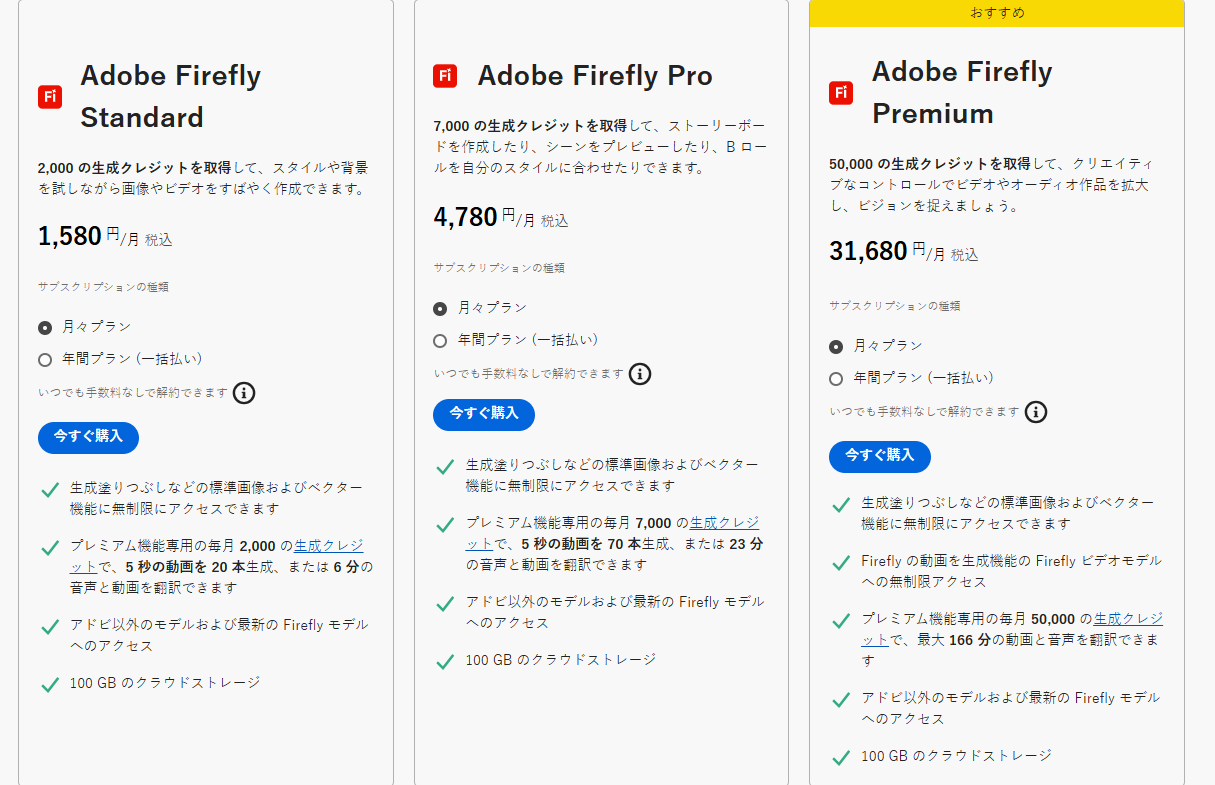Click 今すぐ購入 on the Premium plan
Screen dimensions: 1215x785
tap(880, 456)
